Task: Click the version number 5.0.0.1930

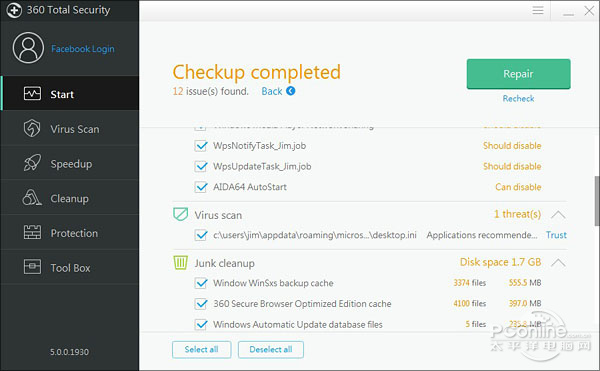Action: click(69, 352)
